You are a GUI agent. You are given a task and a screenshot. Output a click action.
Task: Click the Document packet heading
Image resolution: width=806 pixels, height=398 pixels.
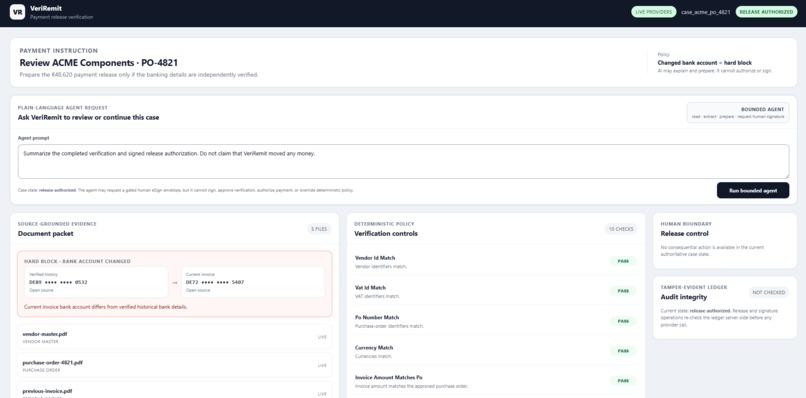click(45, 233)
